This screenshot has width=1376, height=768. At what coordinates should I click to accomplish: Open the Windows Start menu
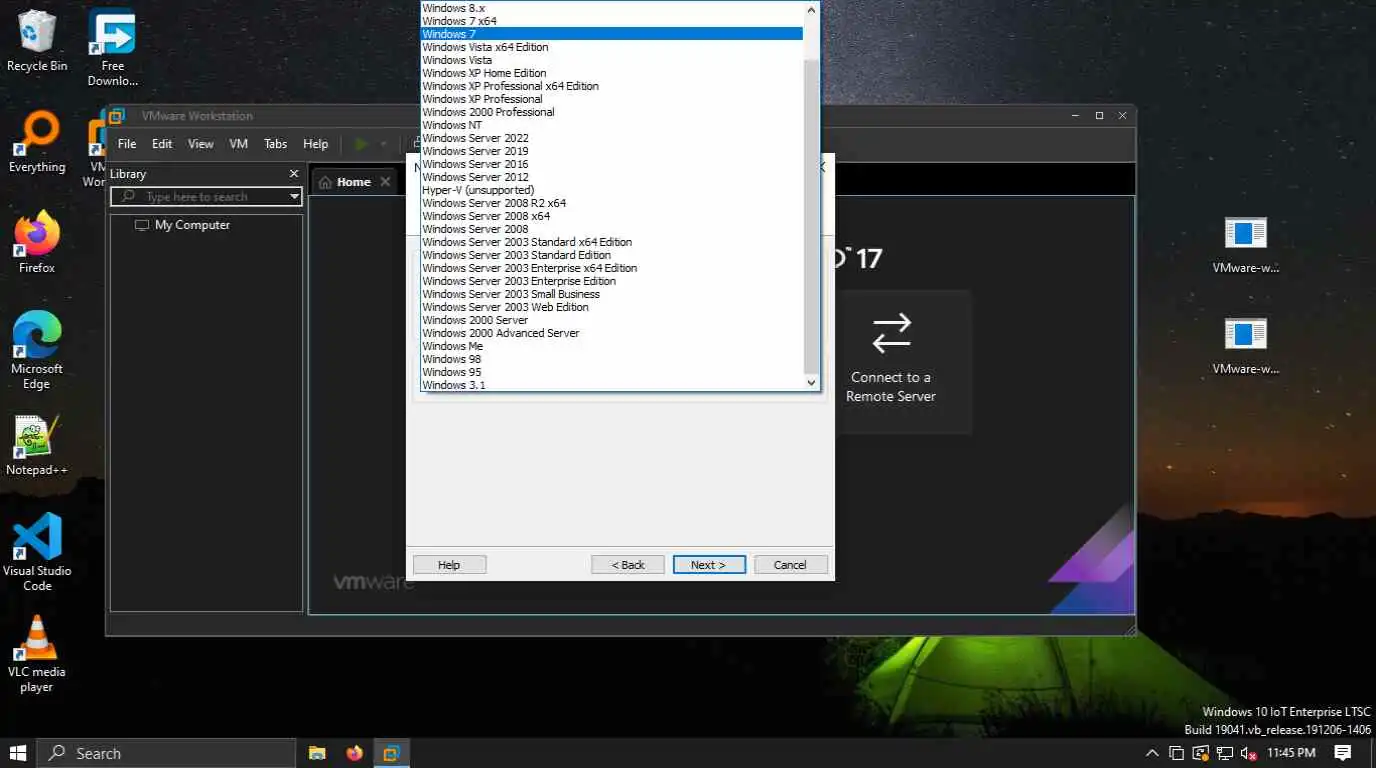(x=17, y=753)
